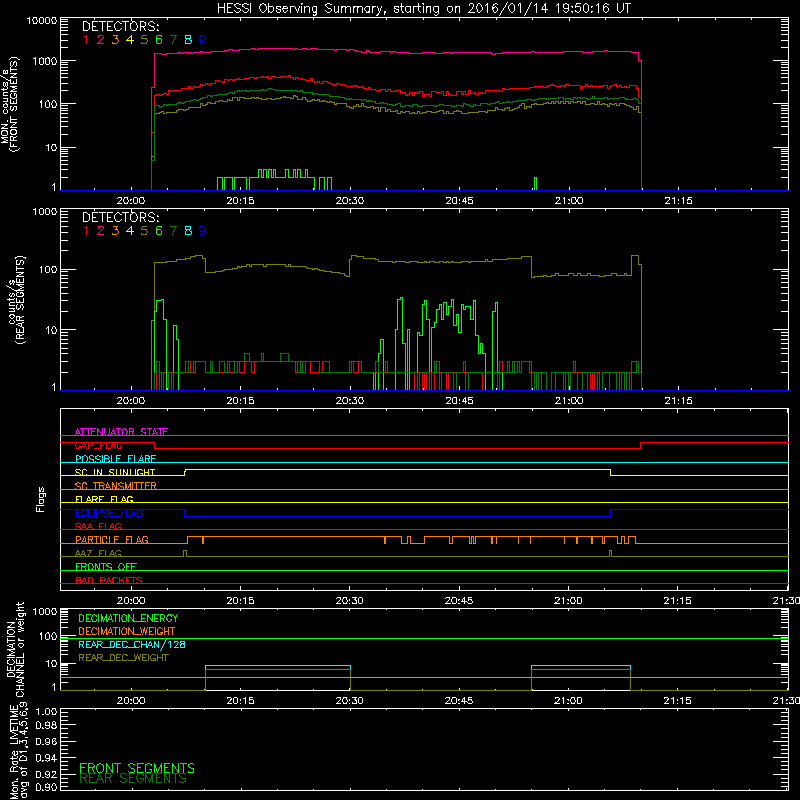The height and width of the screenshot is (800, 800).
Task: Select detector 5 in the front segments legend
Action: pos(144,40)
